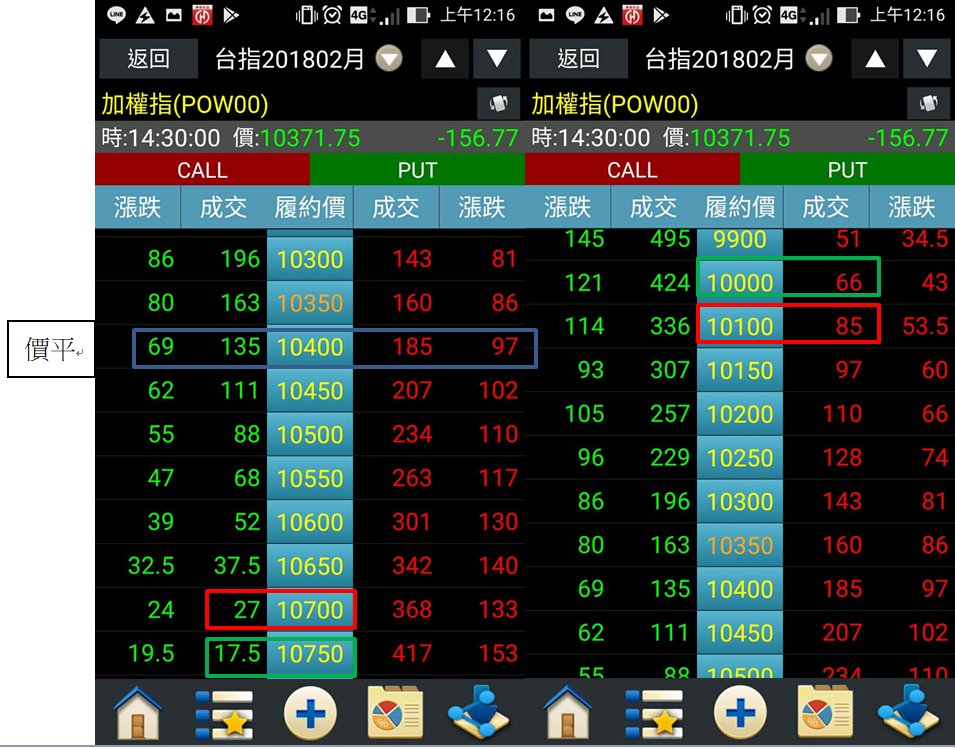
Task: Select the CALL tab on the left screen
Action: 202,169
